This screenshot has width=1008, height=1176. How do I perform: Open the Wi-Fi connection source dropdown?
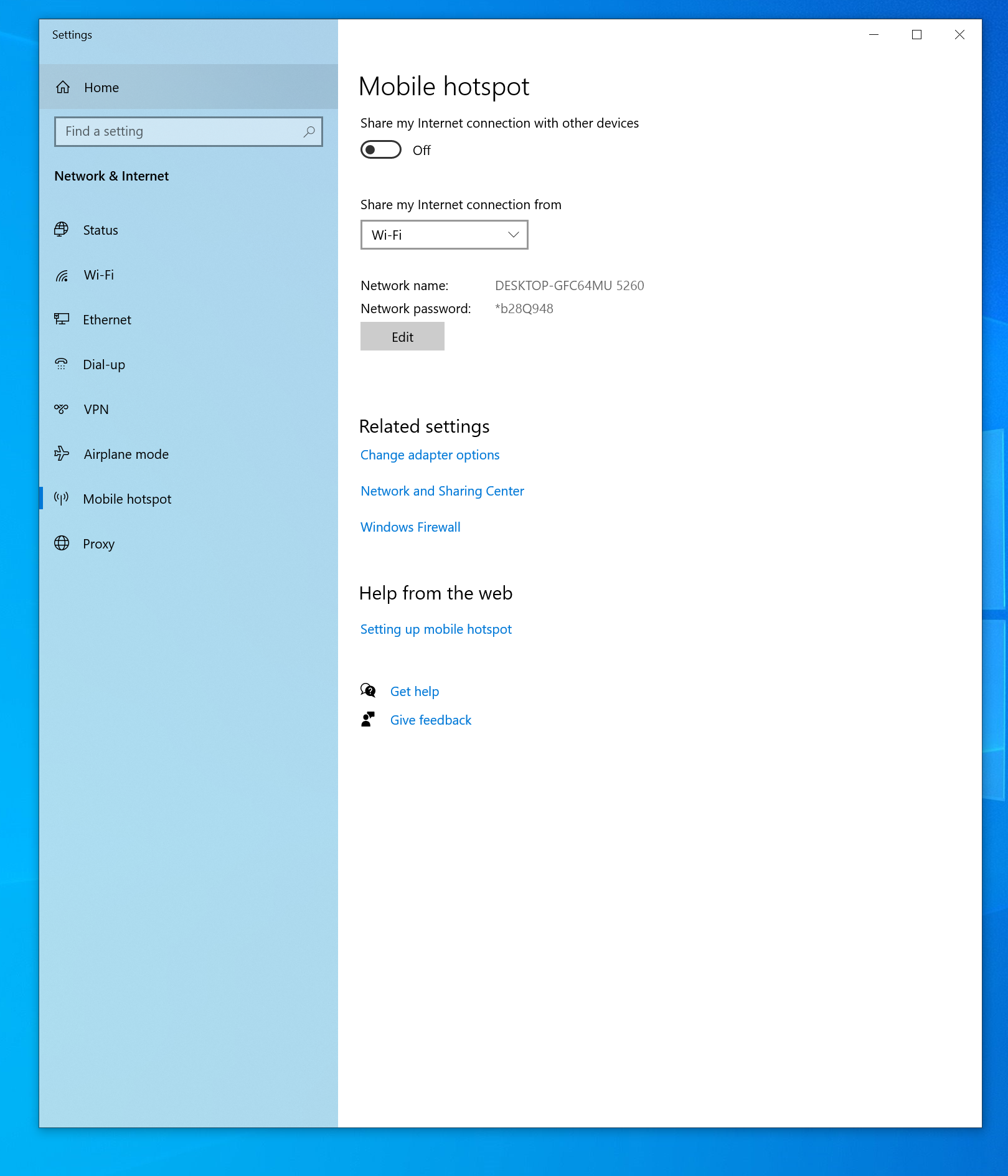click(445, 235)
